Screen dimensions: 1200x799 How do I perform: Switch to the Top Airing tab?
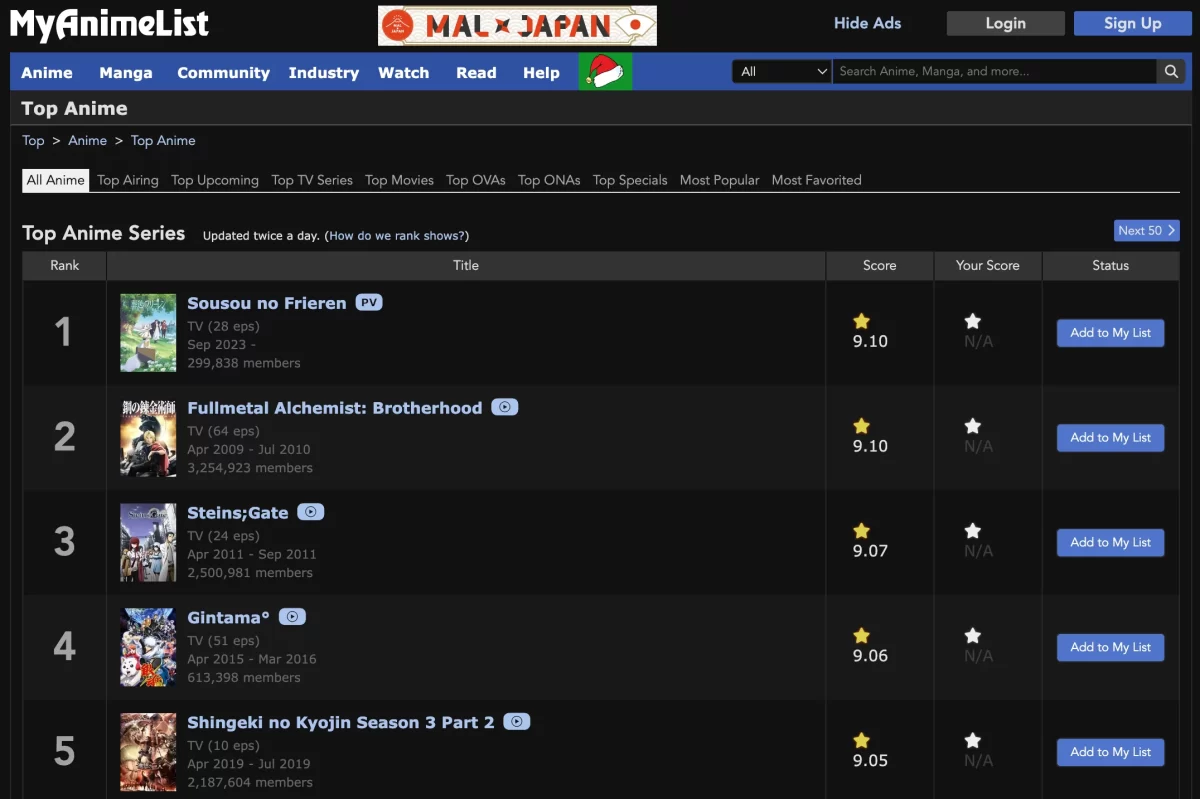(x=128, y=180)
